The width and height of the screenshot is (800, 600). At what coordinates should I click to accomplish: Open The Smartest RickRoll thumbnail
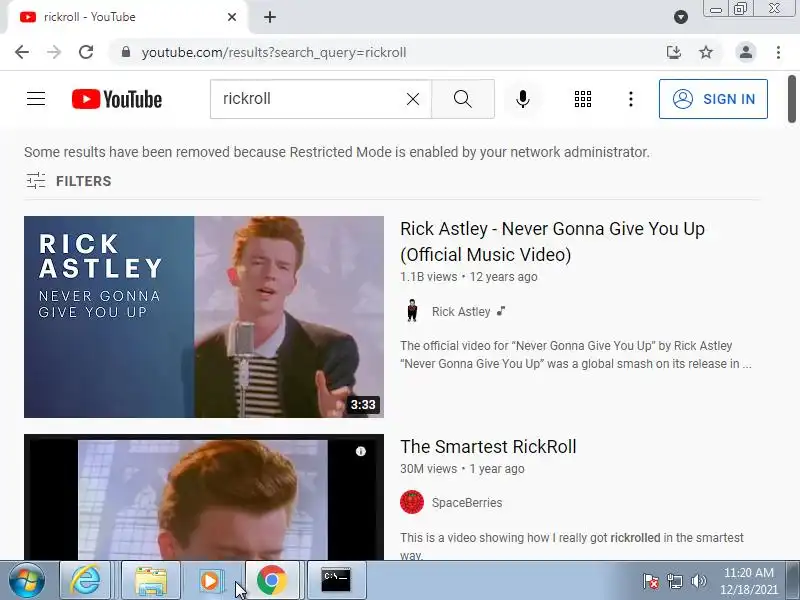coord(204,497)
